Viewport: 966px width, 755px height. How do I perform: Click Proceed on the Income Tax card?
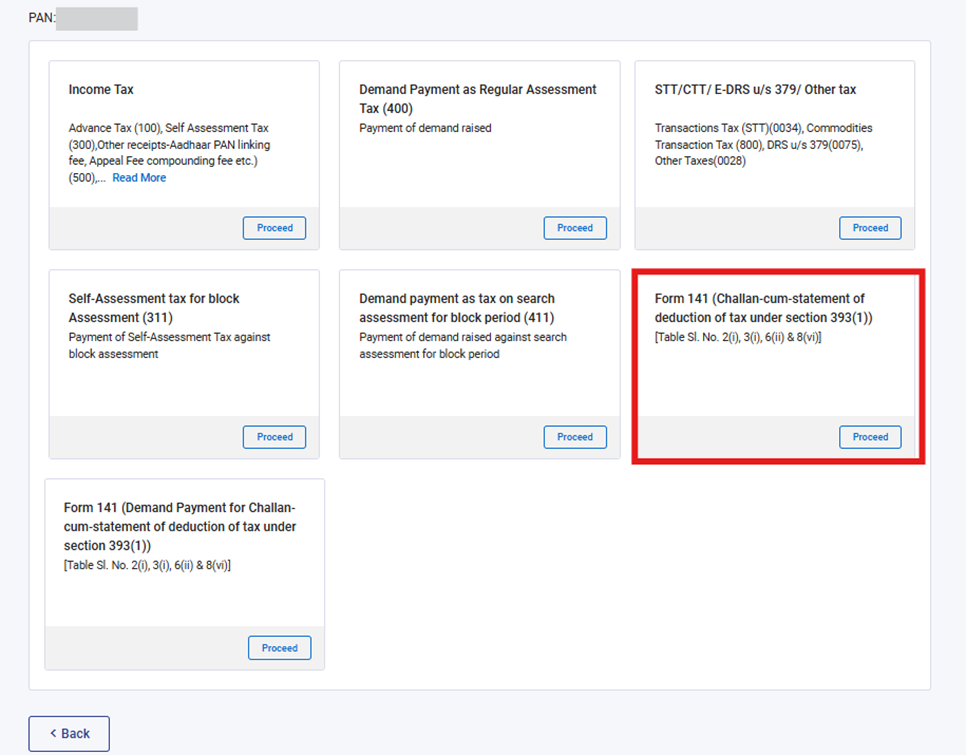coord(274,228)
